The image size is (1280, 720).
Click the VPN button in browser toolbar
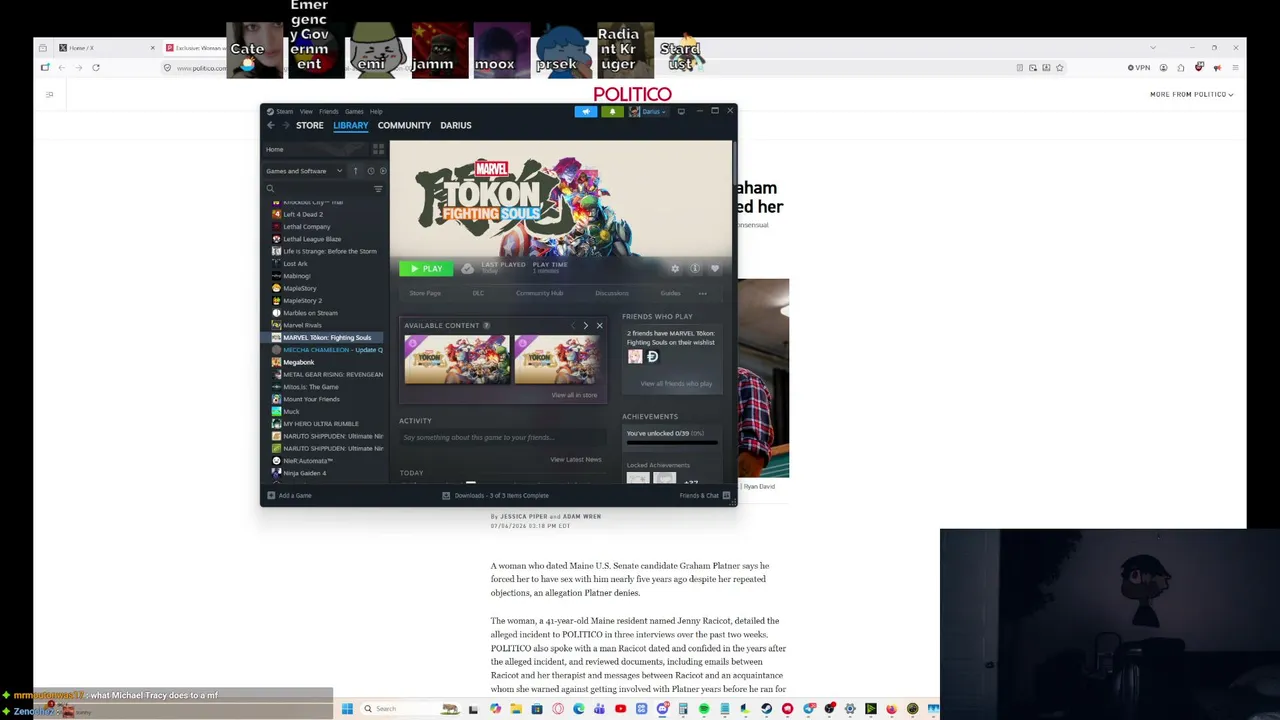pyautogui.click(x=1139, y=68)
